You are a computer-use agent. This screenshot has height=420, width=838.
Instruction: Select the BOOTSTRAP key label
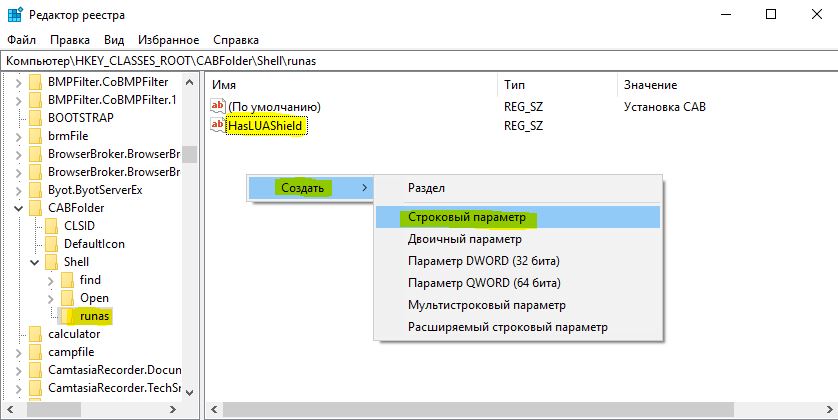(x=81, y=118)
